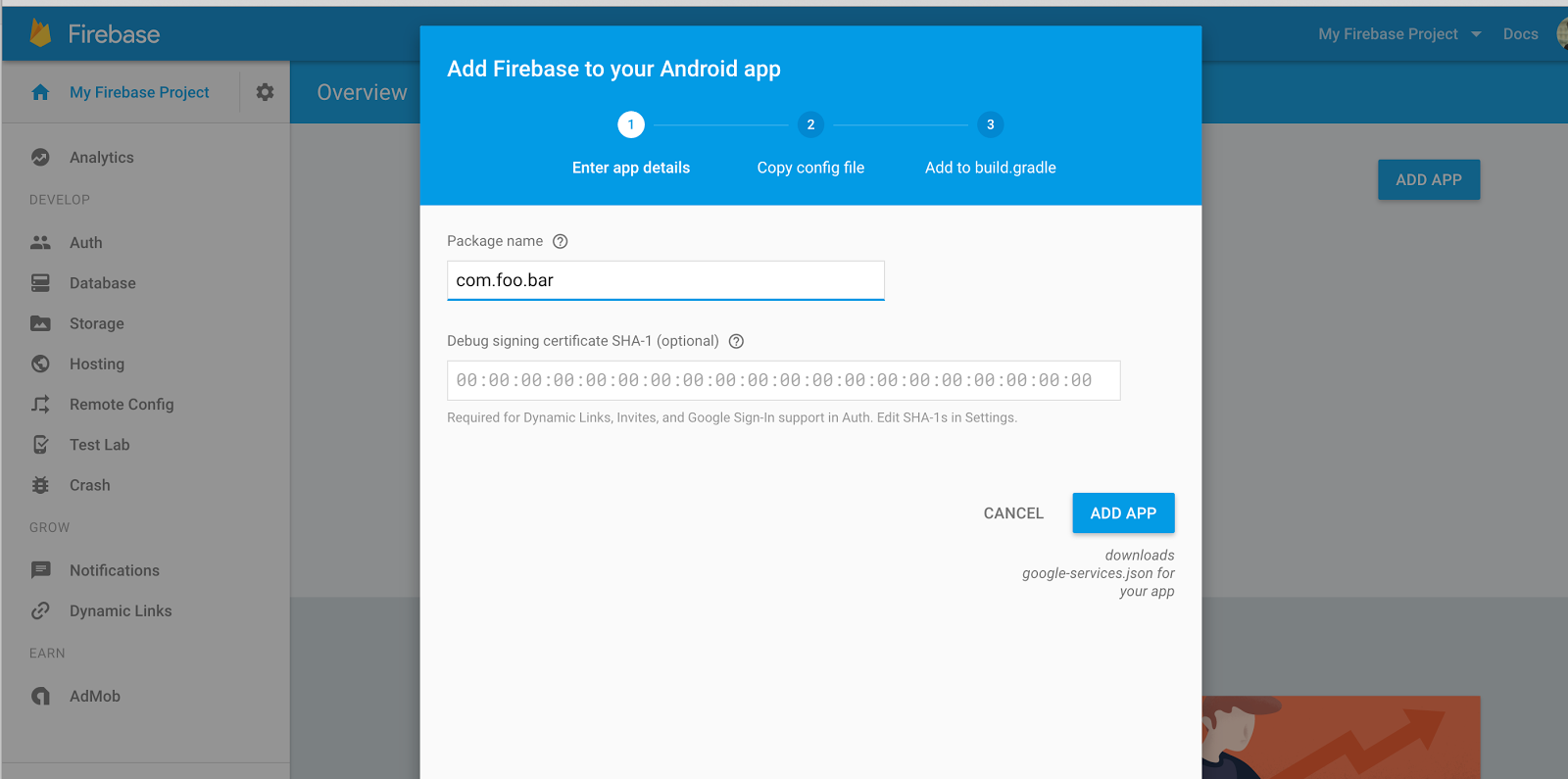This screenshot has width=1568, height=779.
Task: Click step 1 circle in wizard
Action: pyautogui.click(x=631, y=124)
